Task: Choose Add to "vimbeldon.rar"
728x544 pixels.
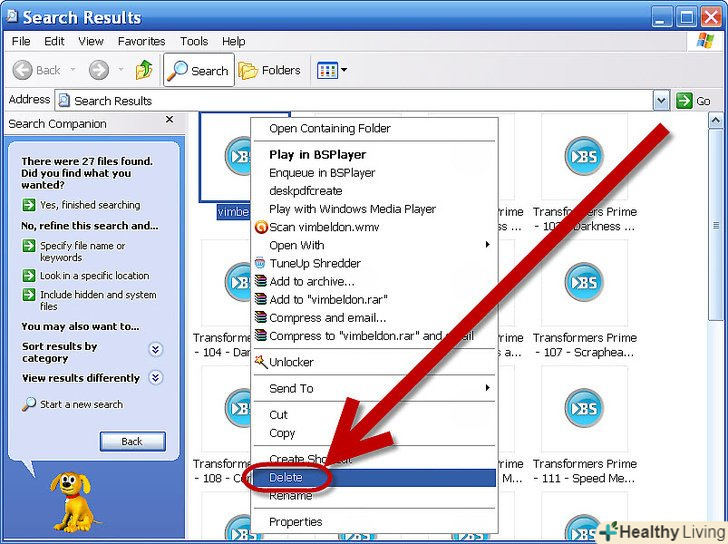Action: tap(374, 299)
